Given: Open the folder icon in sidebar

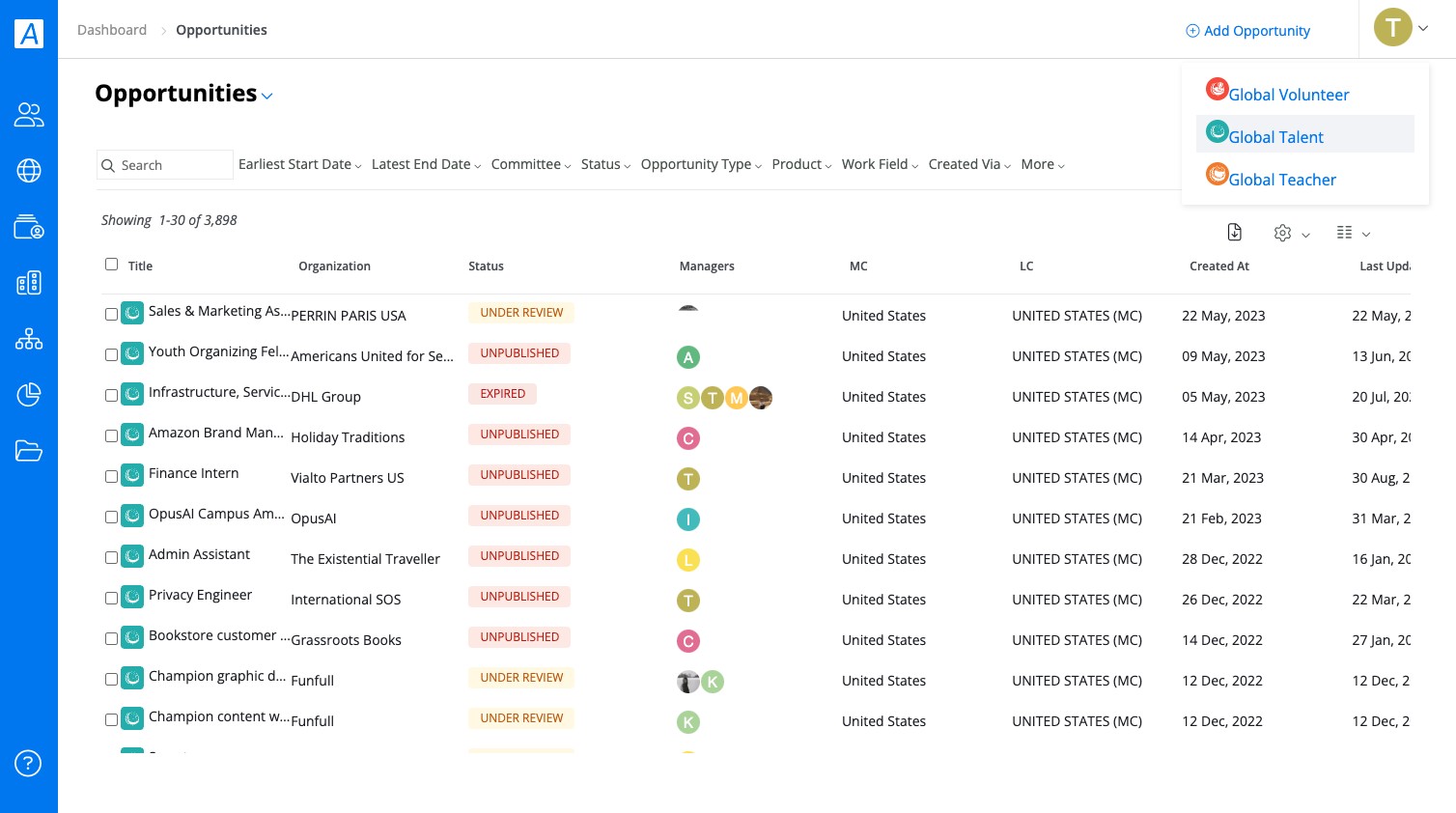Looking at the screenshot, I should pos(29,451).
